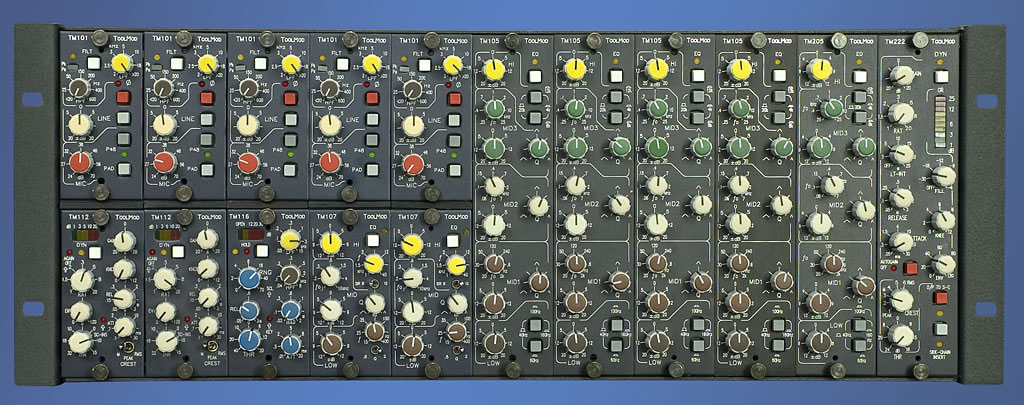Turn brown LOW knob on first TM105
Screen dimensions: 1024x405
(x=494, y=342)
